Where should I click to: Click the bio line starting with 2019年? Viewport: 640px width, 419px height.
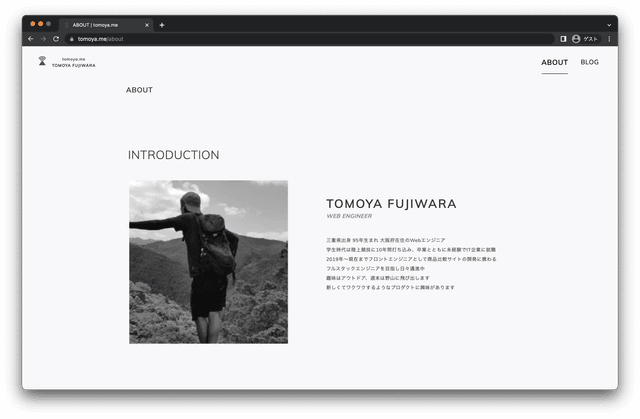pyautogui.click(x=411, y=259)
